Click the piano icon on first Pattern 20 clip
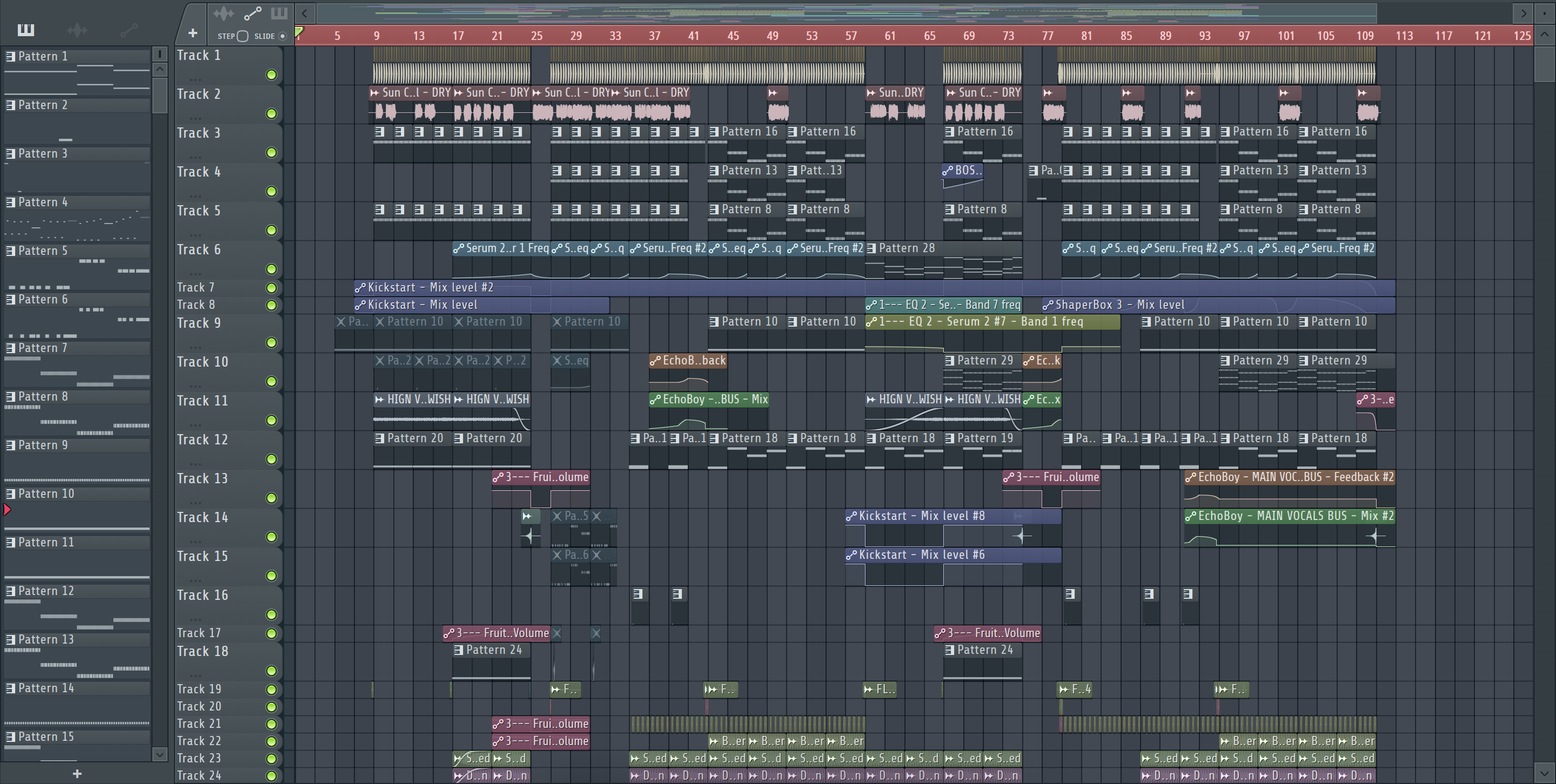 pyautogui.click(x=379, y=438)
